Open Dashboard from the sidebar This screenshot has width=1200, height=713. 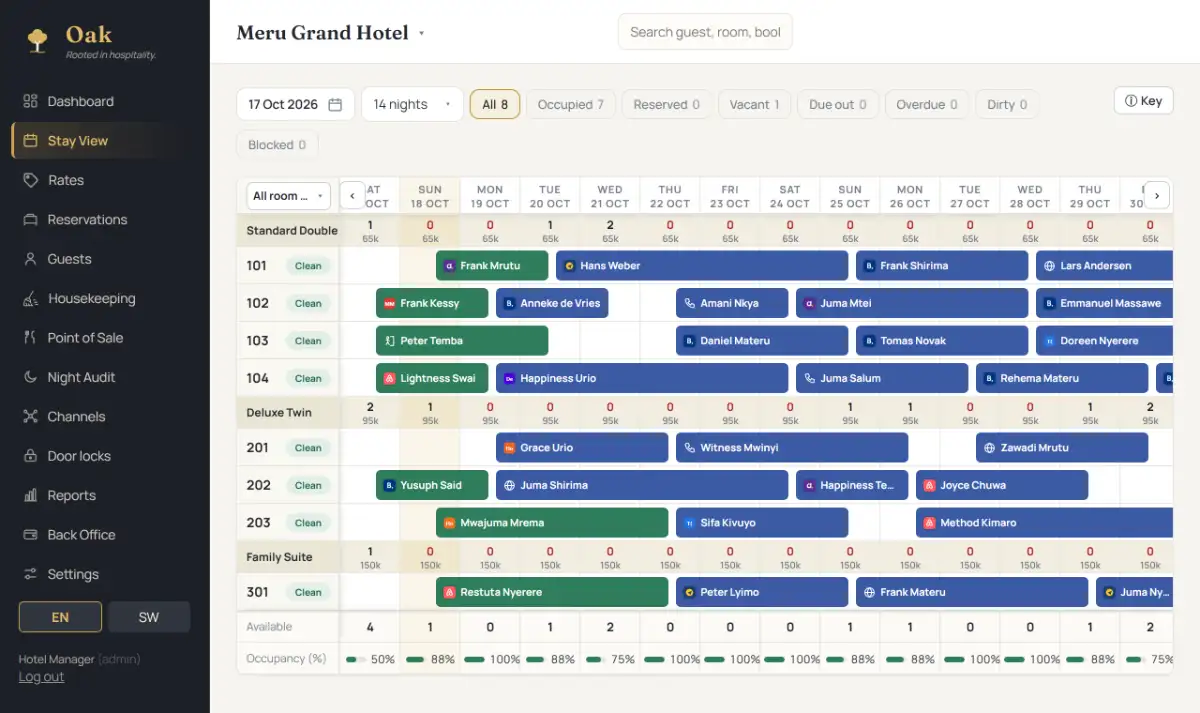100,101
